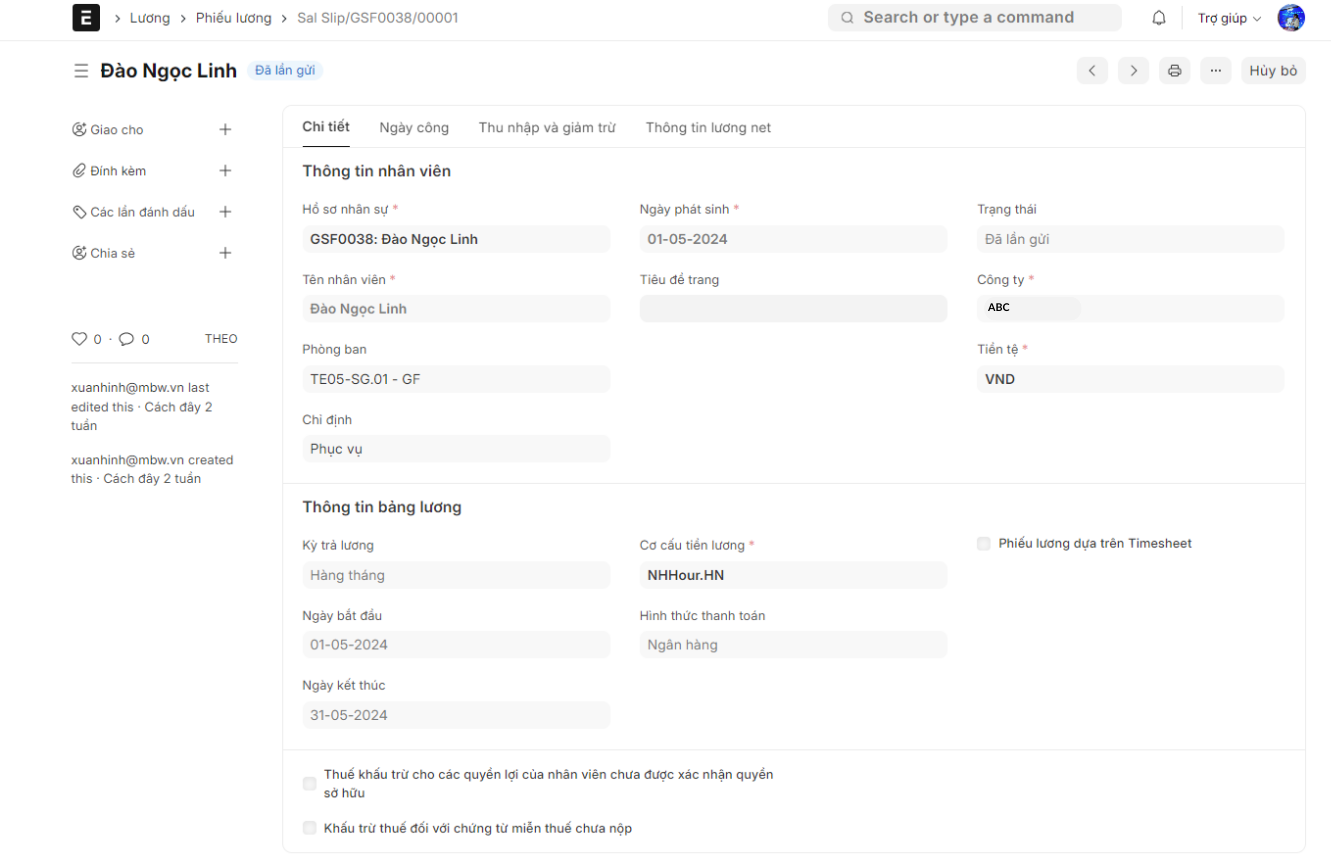Toggle Khấu trừ thuế đối với chứng từ checkbox
Screen dimensions: 1331x862
click(x=310, y=828)
